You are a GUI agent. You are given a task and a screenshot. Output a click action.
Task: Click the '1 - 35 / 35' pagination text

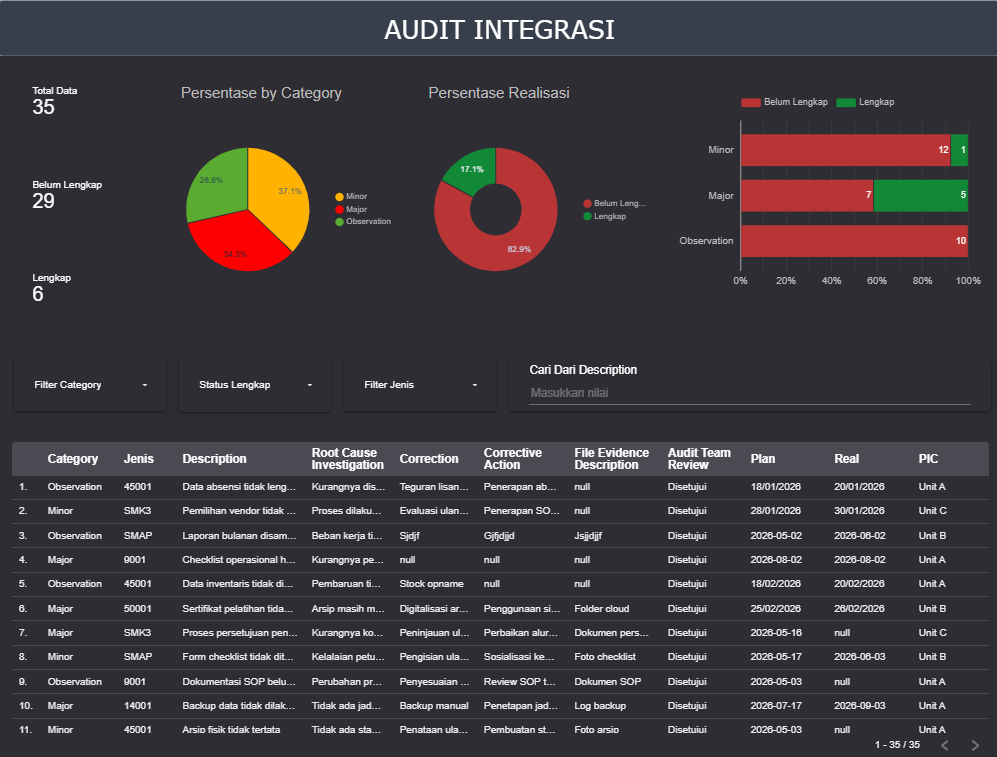coord(897,745)
